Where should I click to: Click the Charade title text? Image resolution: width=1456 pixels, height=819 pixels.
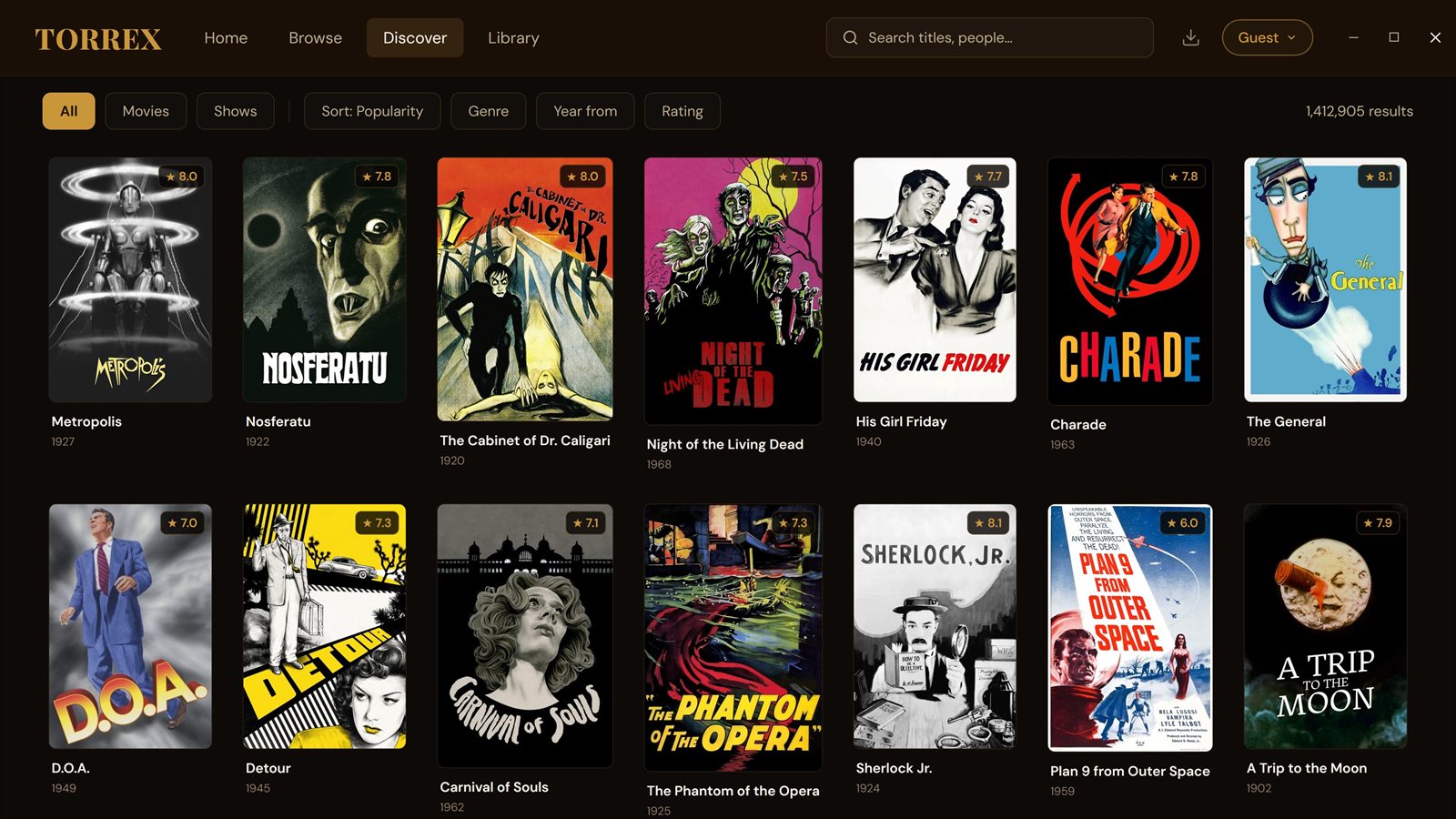[x=1078, y=424]
